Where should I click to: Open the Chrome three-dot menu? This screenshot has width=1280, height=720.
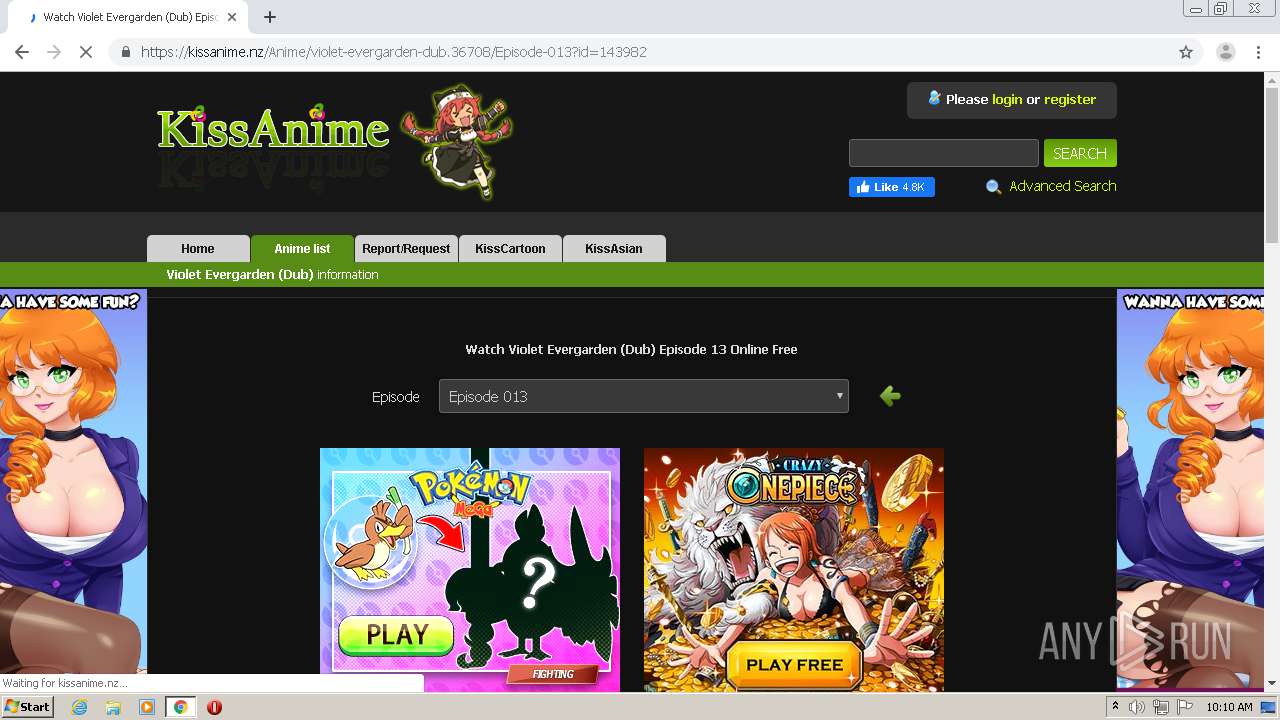coord(1258,52)
